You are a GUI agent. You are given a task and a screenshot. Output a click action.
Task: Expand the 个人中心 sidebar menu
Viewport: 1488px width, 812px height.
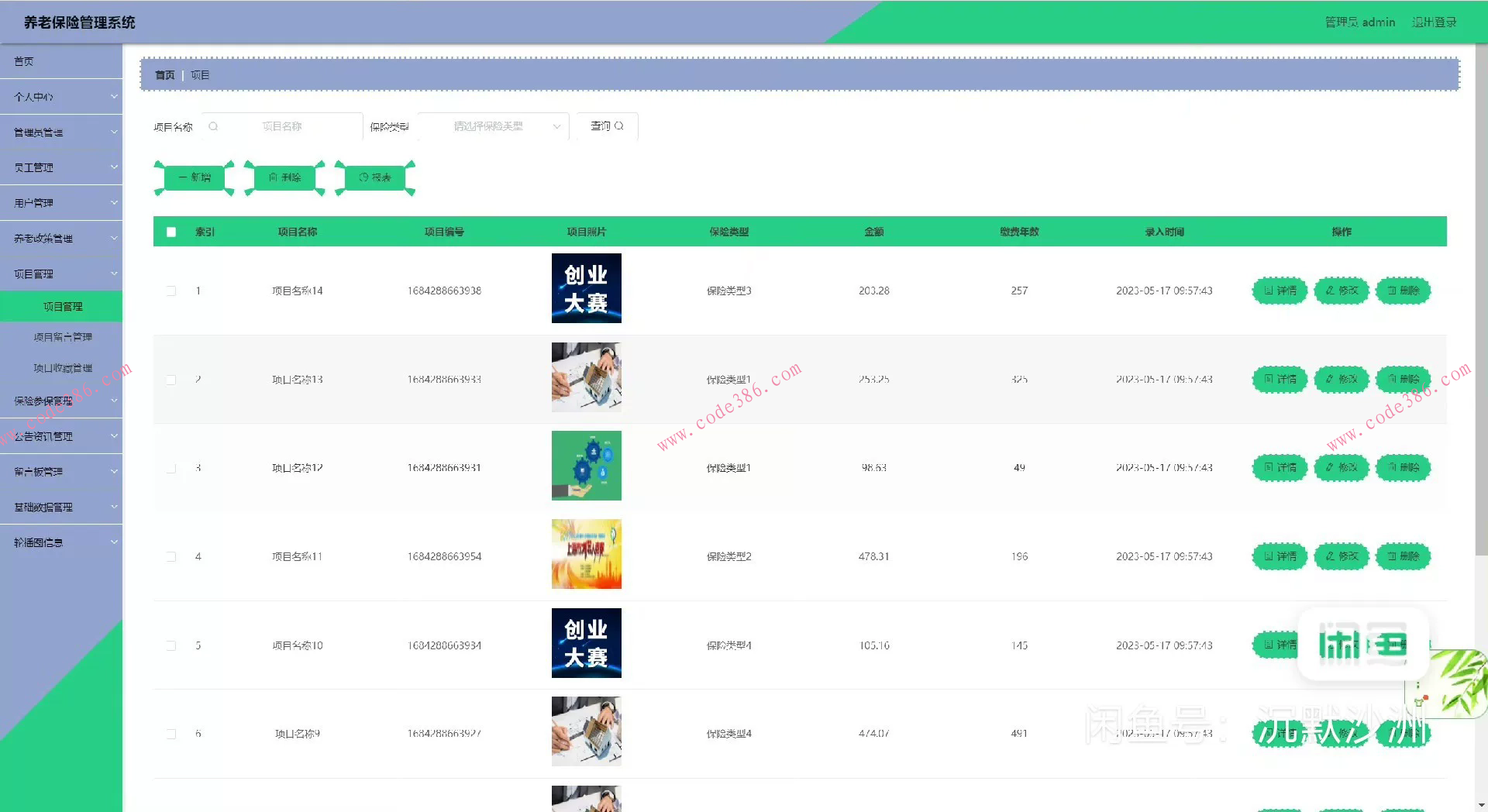[x=61, y=97]
